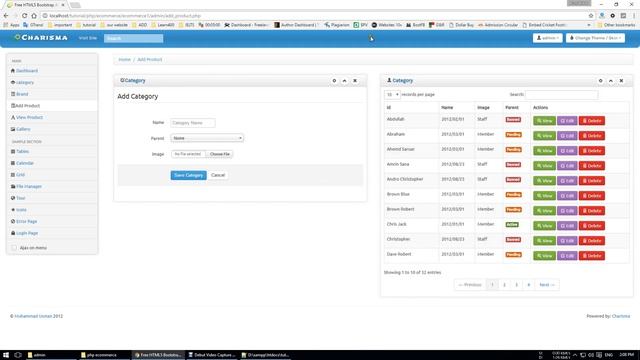Click Save Category button
Viewport: 640px width, 360px height.
(189, 175)
